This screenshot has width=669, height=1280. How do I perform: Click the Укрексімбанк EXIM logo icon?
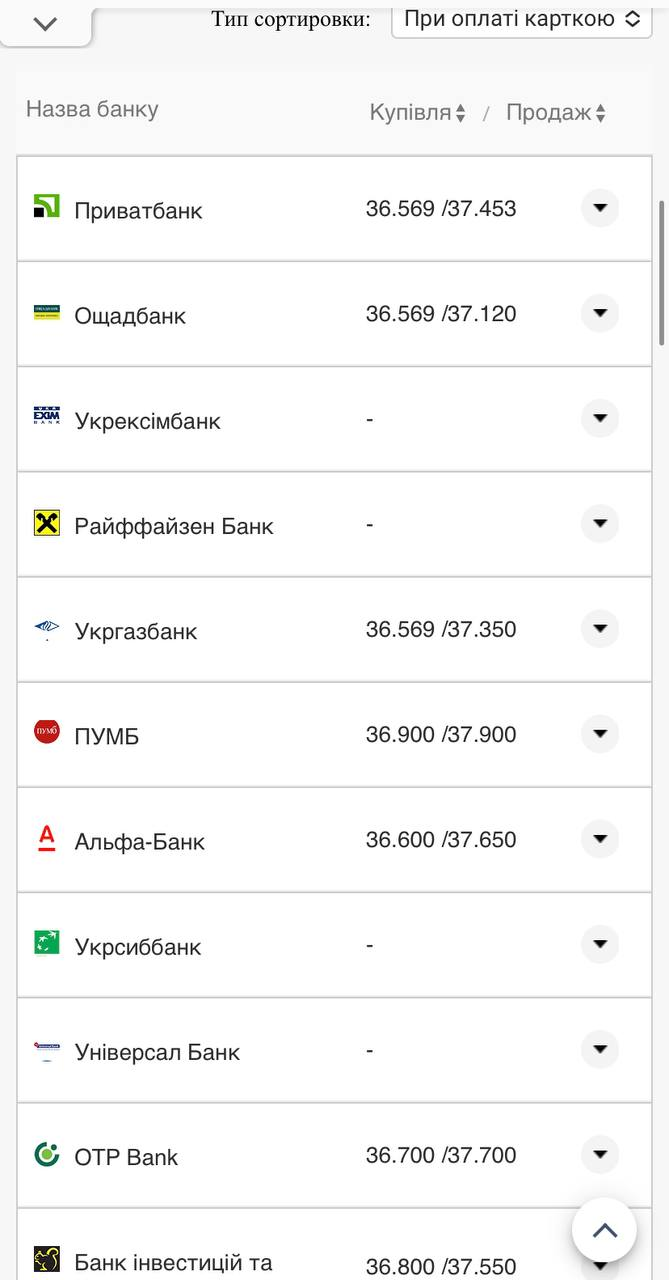(x=47, y=418)
